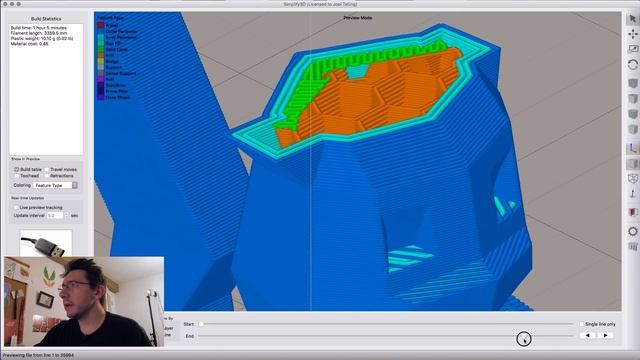The height and width of the screenshot is (360, 640).
Task: Switch to the Side view cube icon
Action: [633, 129]
